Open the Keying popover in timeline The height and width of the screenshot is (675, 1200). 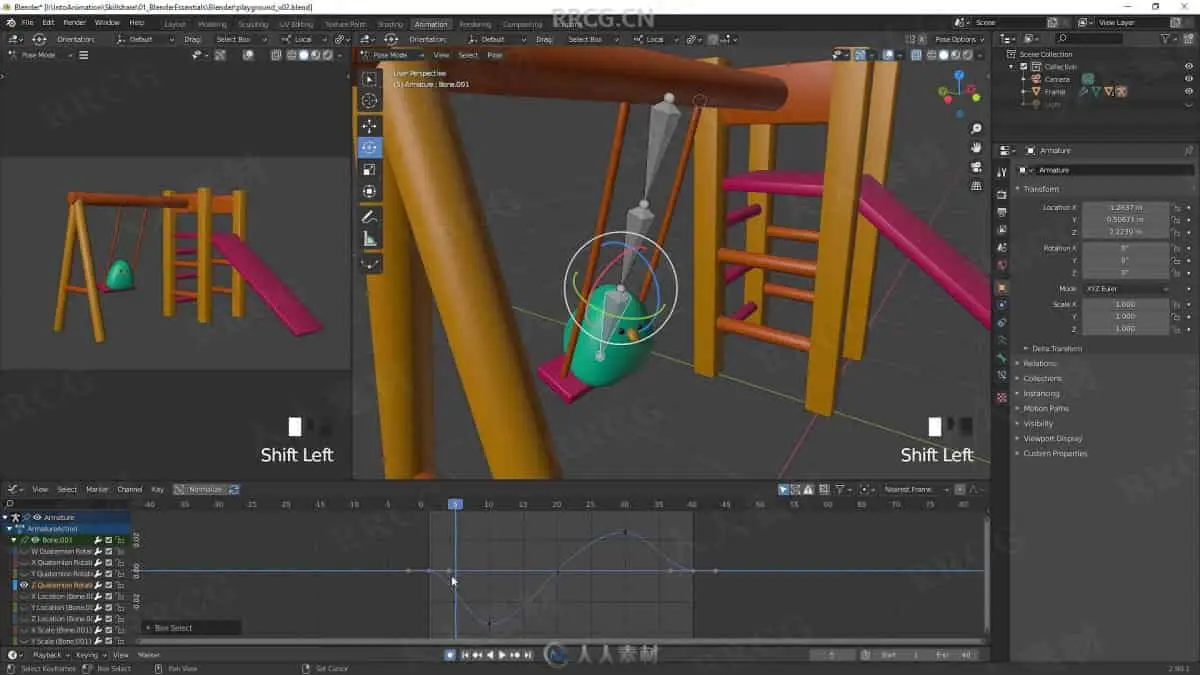click(x=87, y=655)
